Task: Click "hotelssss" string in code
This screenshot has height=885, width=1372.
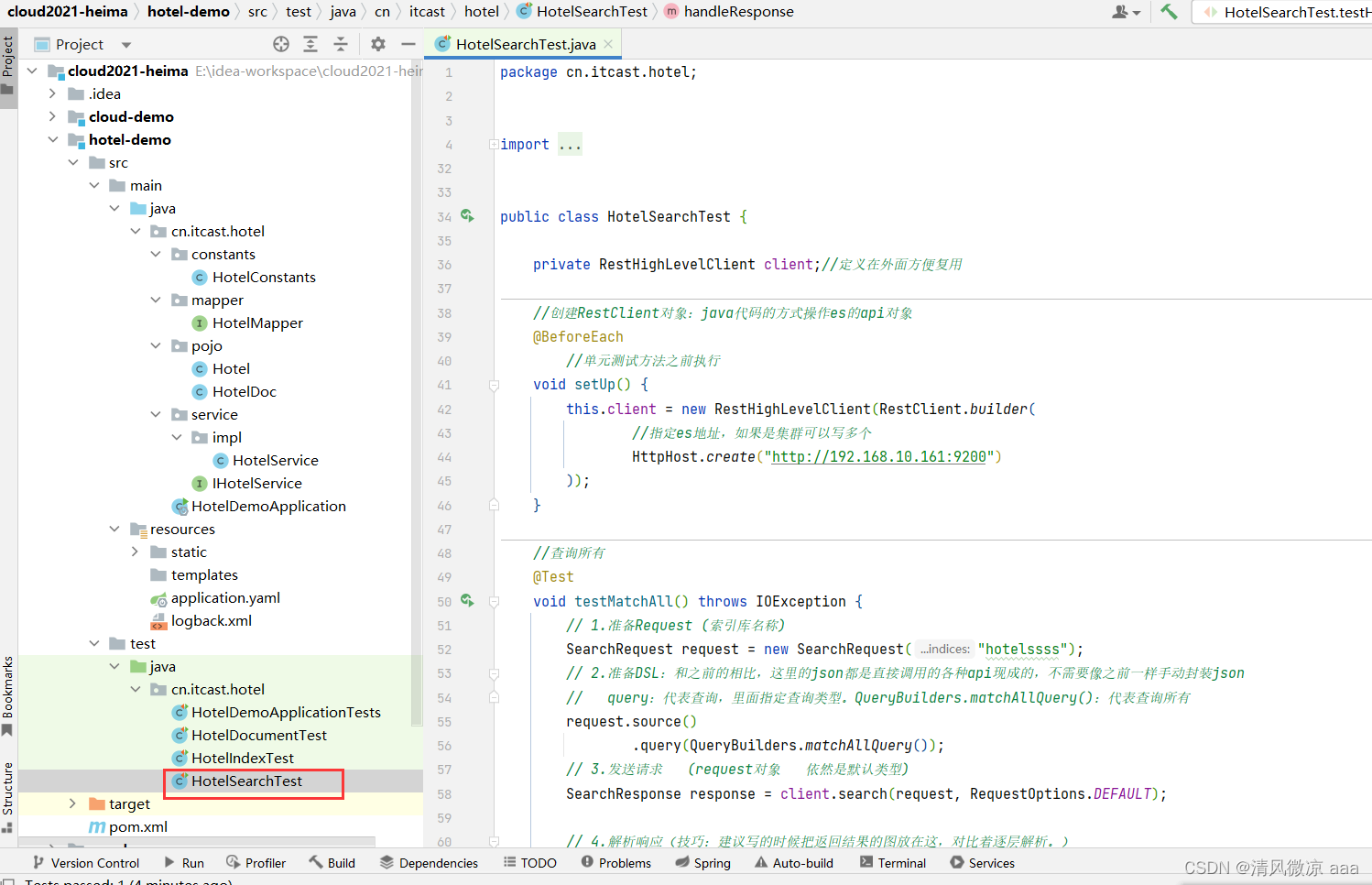Action: pos(1022,649)
